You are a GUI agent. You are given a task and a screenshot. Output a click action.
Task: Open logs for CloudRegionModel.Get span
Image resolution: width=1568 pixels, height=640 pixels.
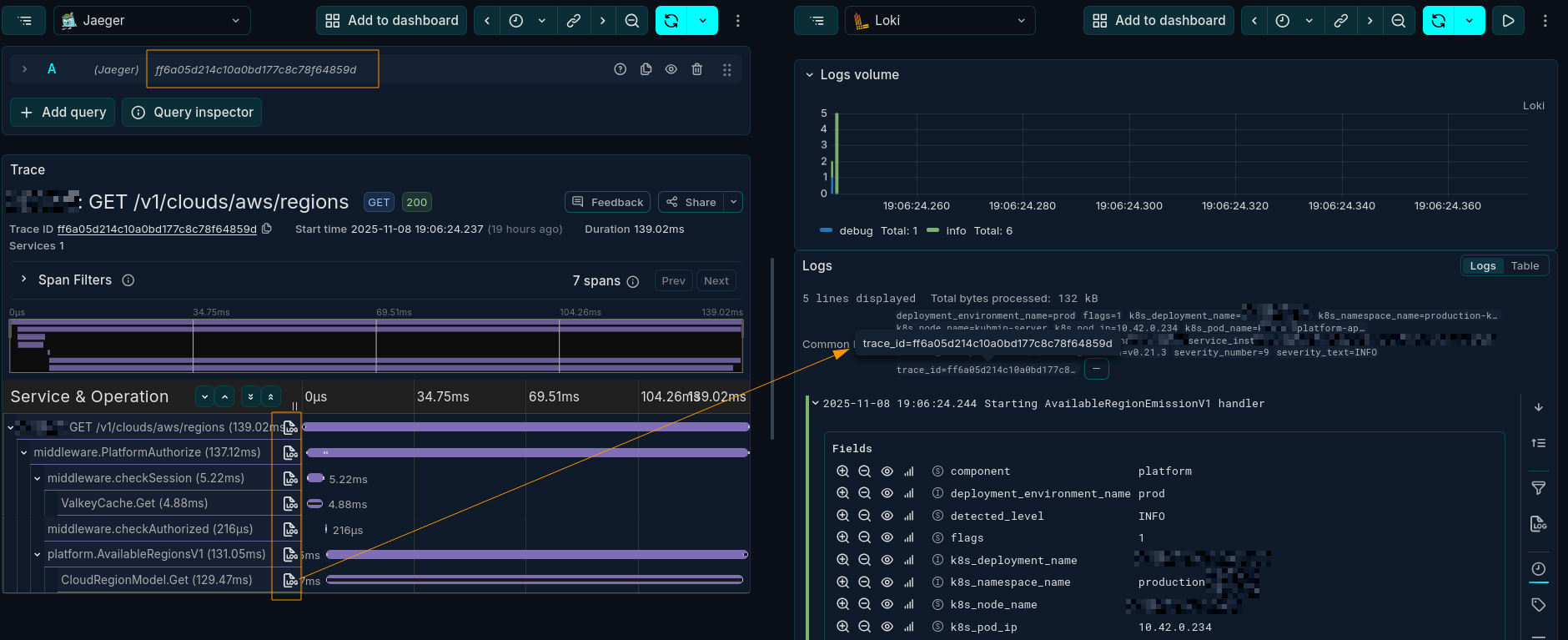click(290, 580)
